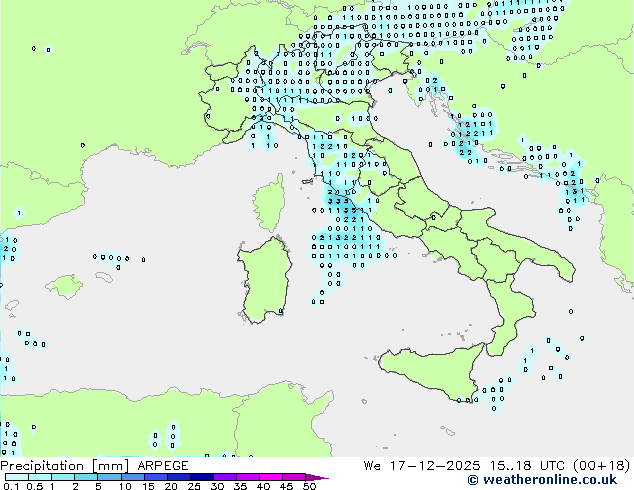Viewport: 634px width, 490px height.
Task: Click on Mallorca island on the map
Action: click(x=64, y=286)
